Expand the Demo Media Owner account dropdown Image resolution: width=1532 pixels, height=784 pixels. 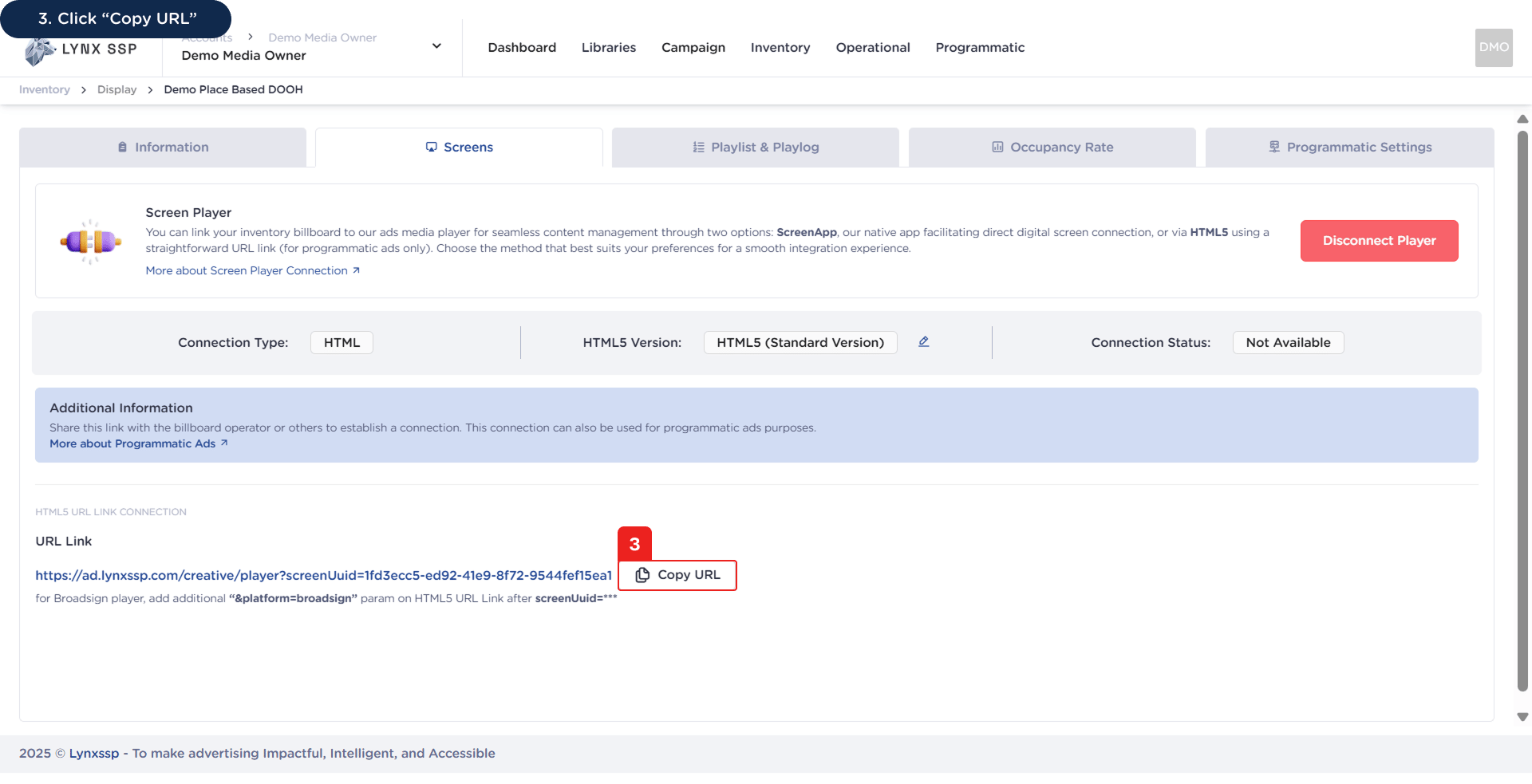(x=436, y=46)
